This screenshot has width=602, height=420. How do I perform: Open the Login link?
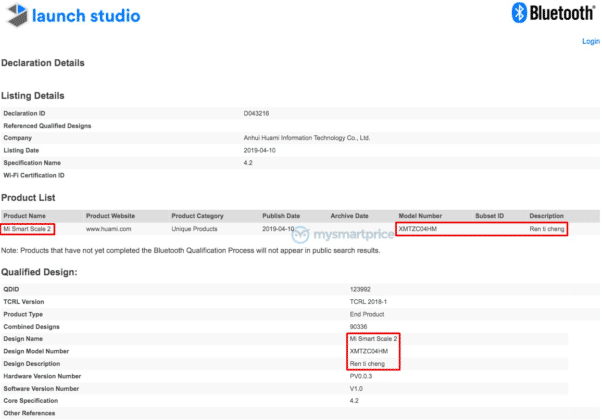tap(590, 41)
